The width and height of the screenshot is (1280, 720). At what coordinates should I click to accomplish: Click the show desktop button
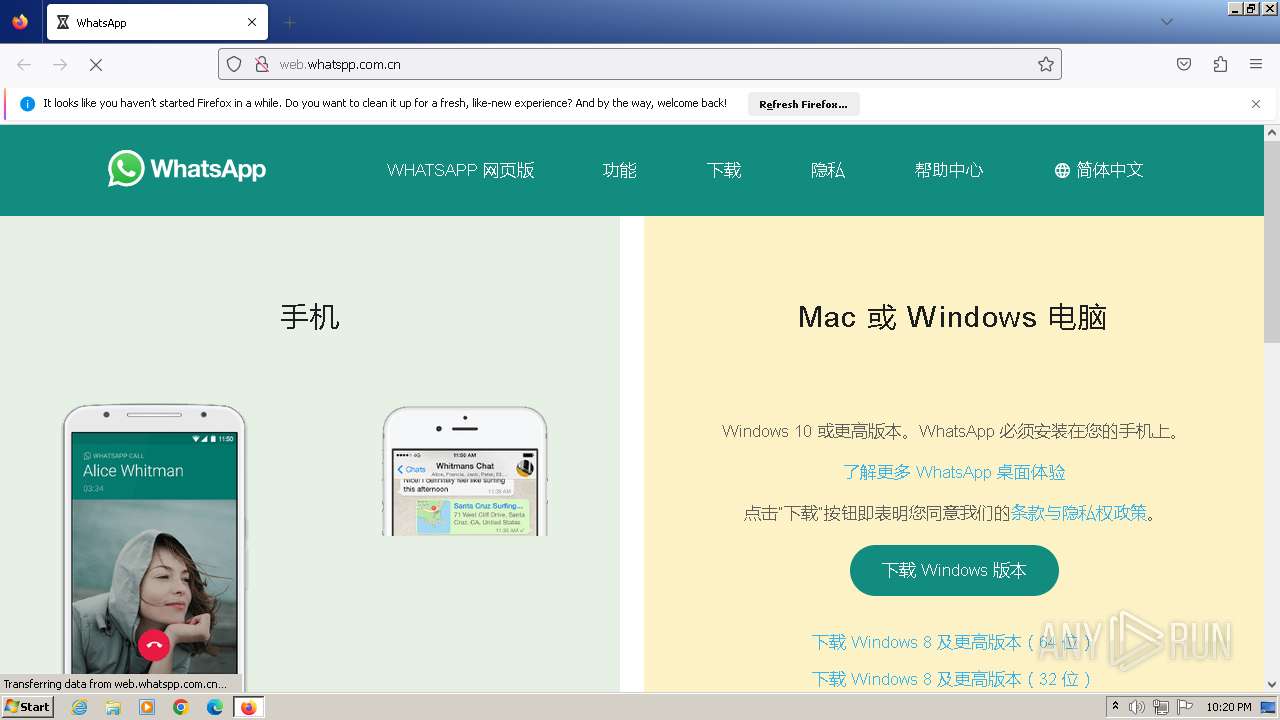tap(1268, 707)
